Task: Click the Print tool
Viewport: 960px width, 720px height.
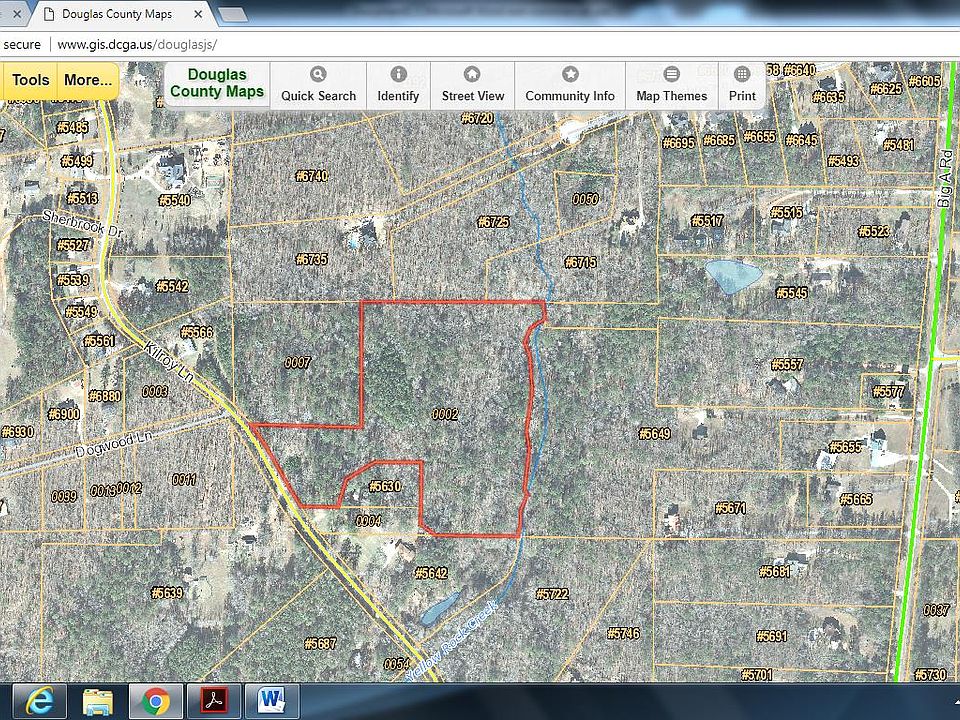Action: (742, 85)
